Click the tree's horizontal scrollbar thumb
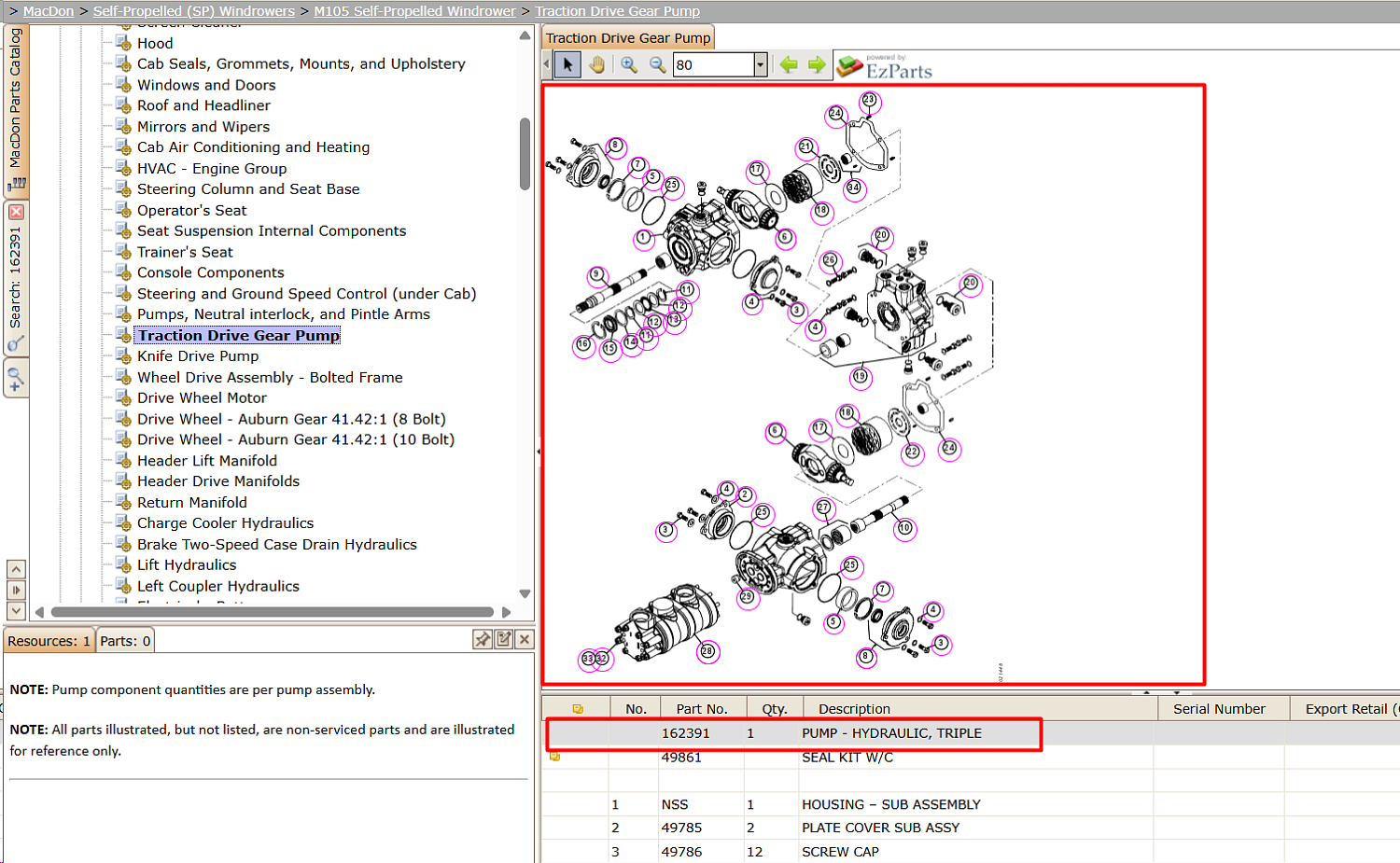The image size is (1400, 863). (273, 612)
